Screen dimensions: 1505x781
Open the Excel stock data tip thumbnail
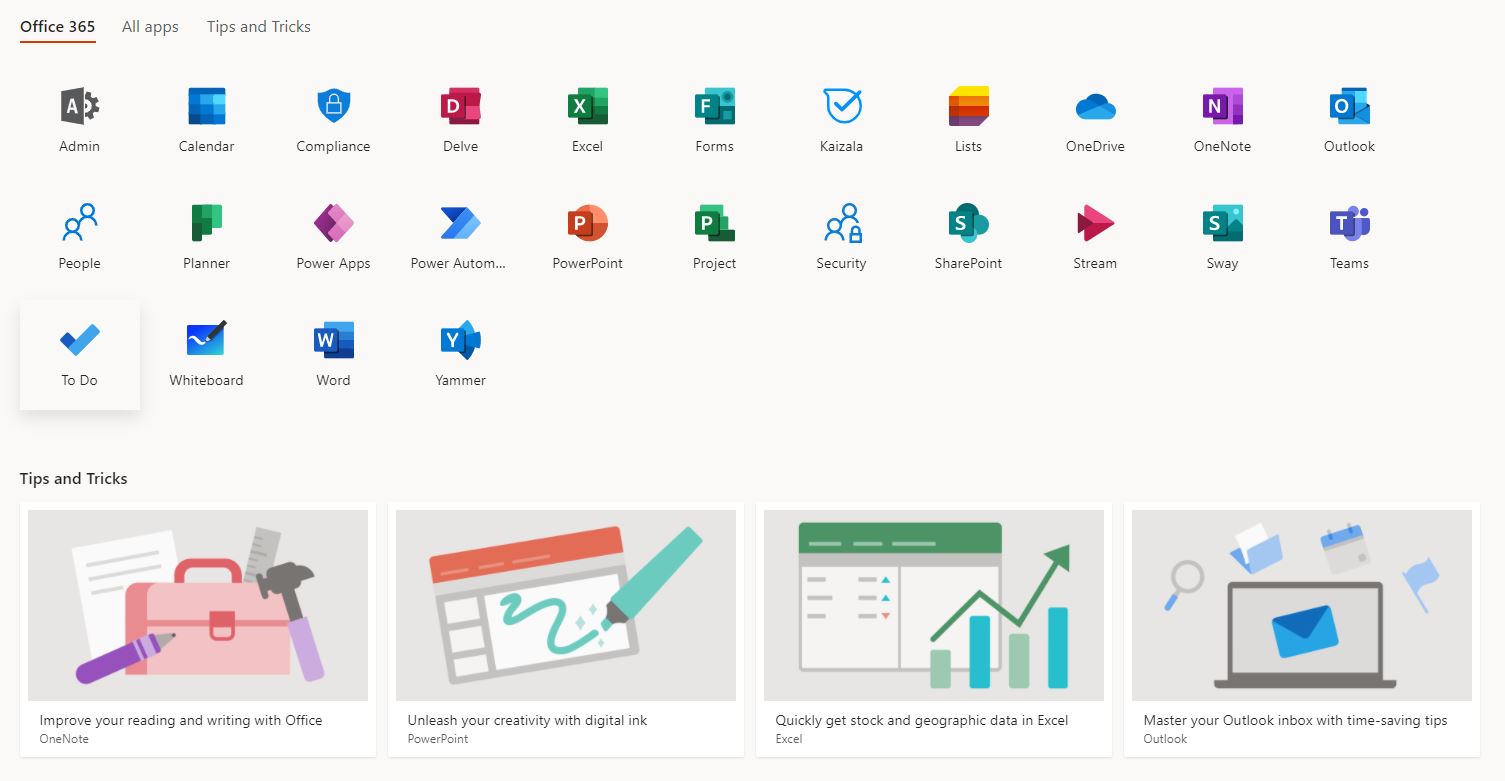click(x=934, y=605)
